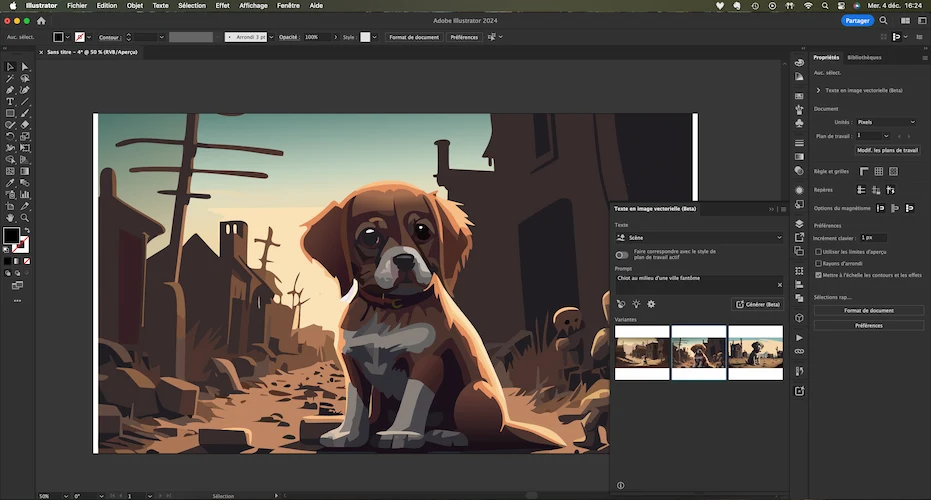The width and height of the screenshot is (931, 500).
Task: Open the 3D and Materials cube icon
Action: [799, 318]
